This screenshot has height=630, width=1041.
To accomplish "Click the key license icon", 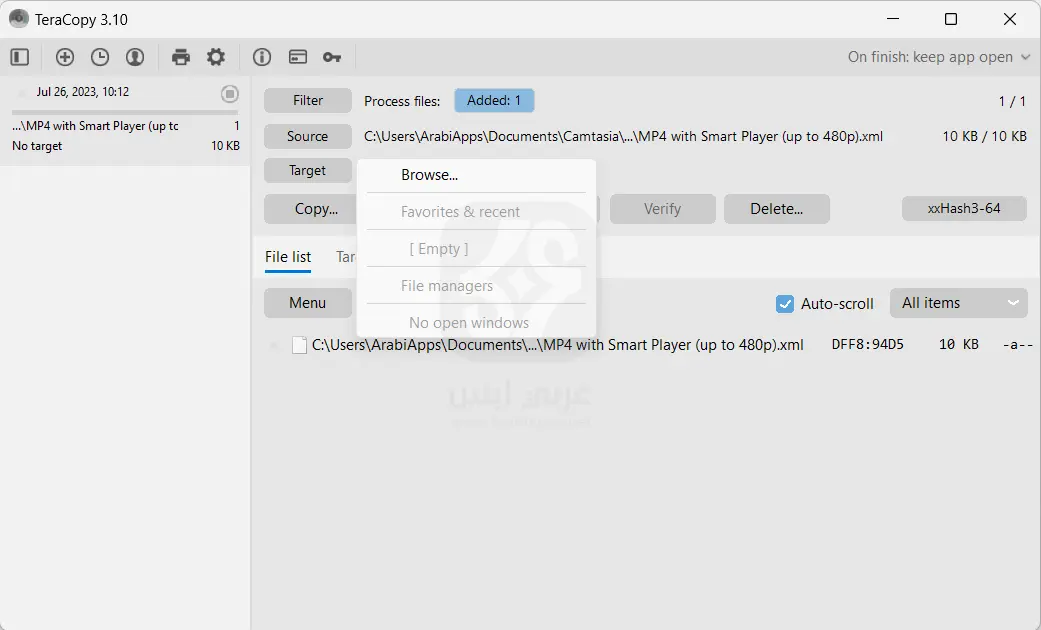I will tap(332, 57).
